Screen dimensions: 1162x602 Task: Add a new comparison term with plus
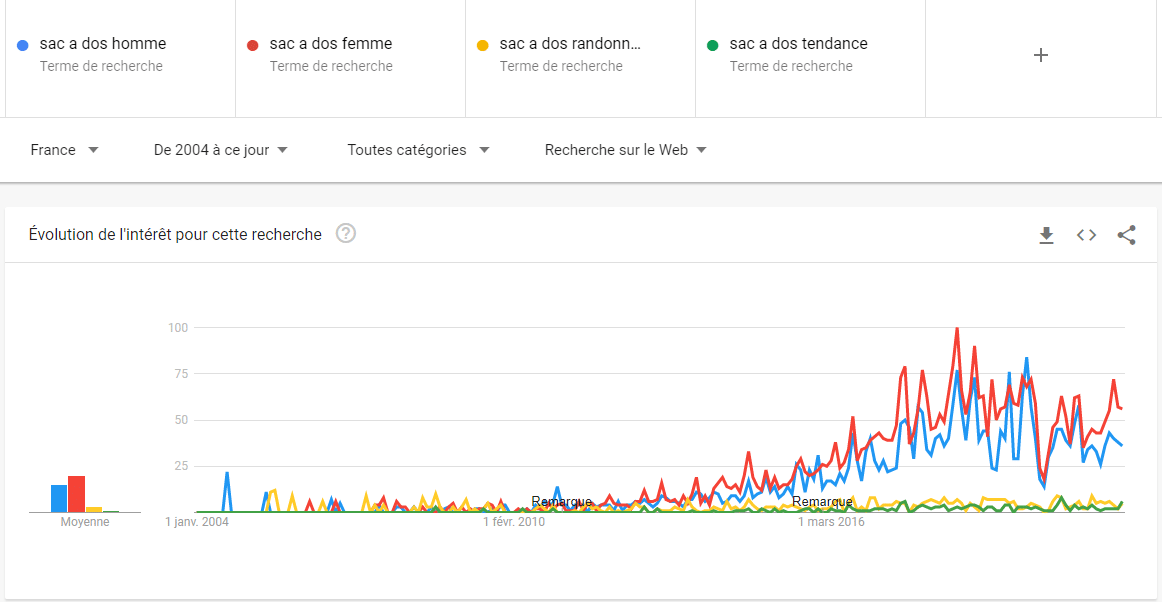pyautogui.click(x=1040, y=55)
